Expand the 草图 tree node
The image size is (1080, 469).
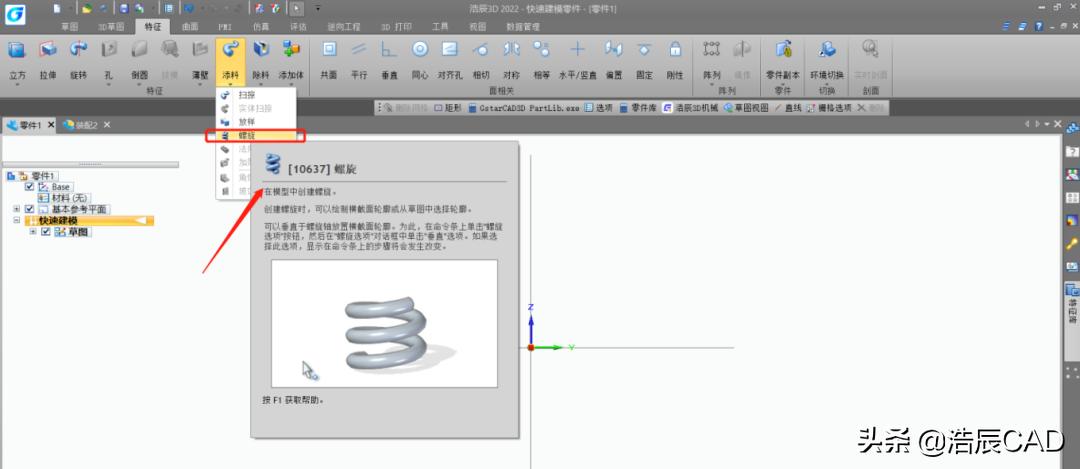pos(32,232)
